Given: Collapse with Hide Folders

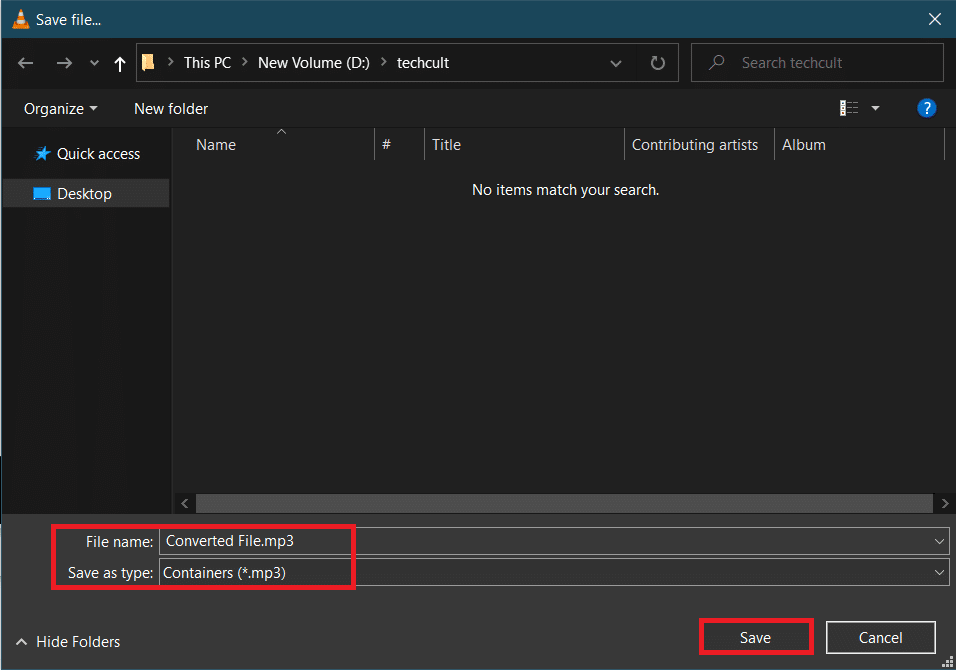Looking at the screenshot, I should (68, 641).
